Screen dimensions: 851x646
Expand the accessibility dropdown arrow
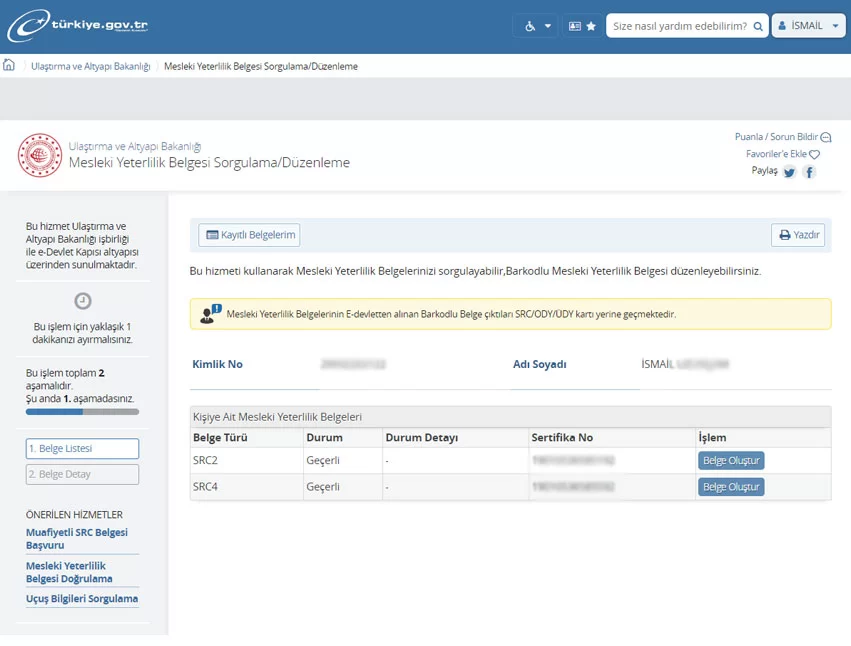coord(548,26)
